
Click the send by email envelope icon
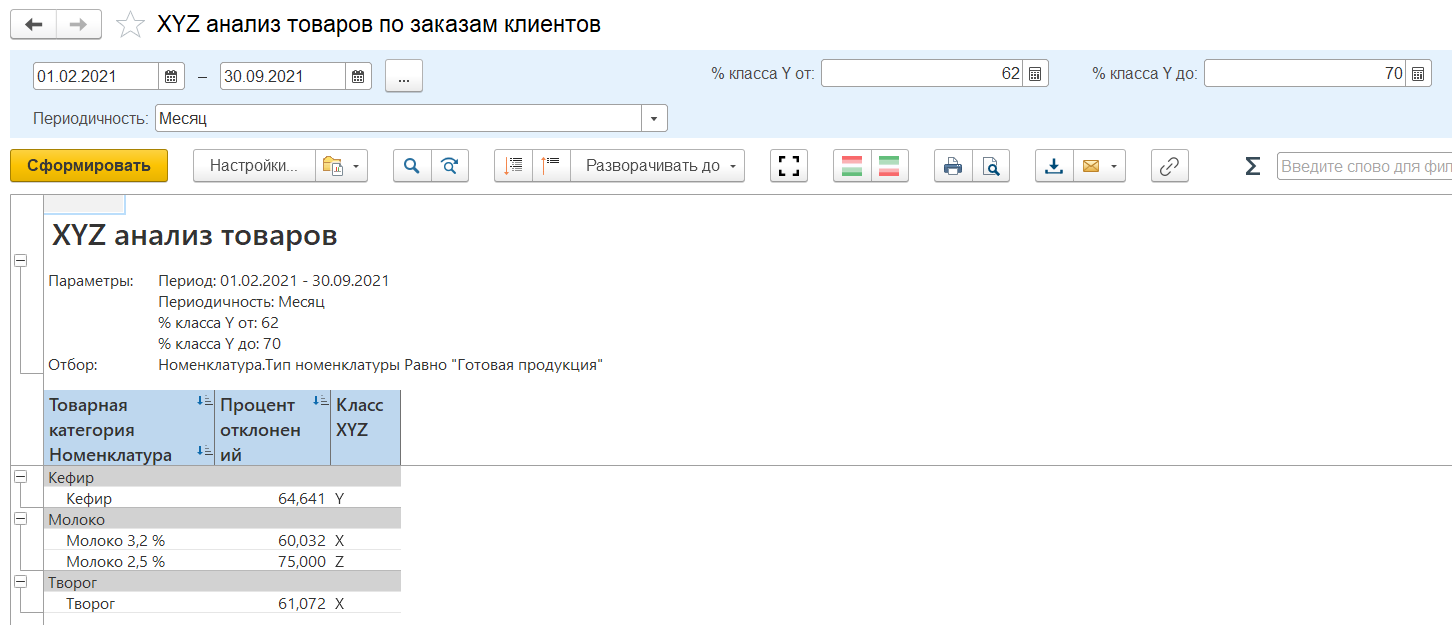coord(1091,166)
